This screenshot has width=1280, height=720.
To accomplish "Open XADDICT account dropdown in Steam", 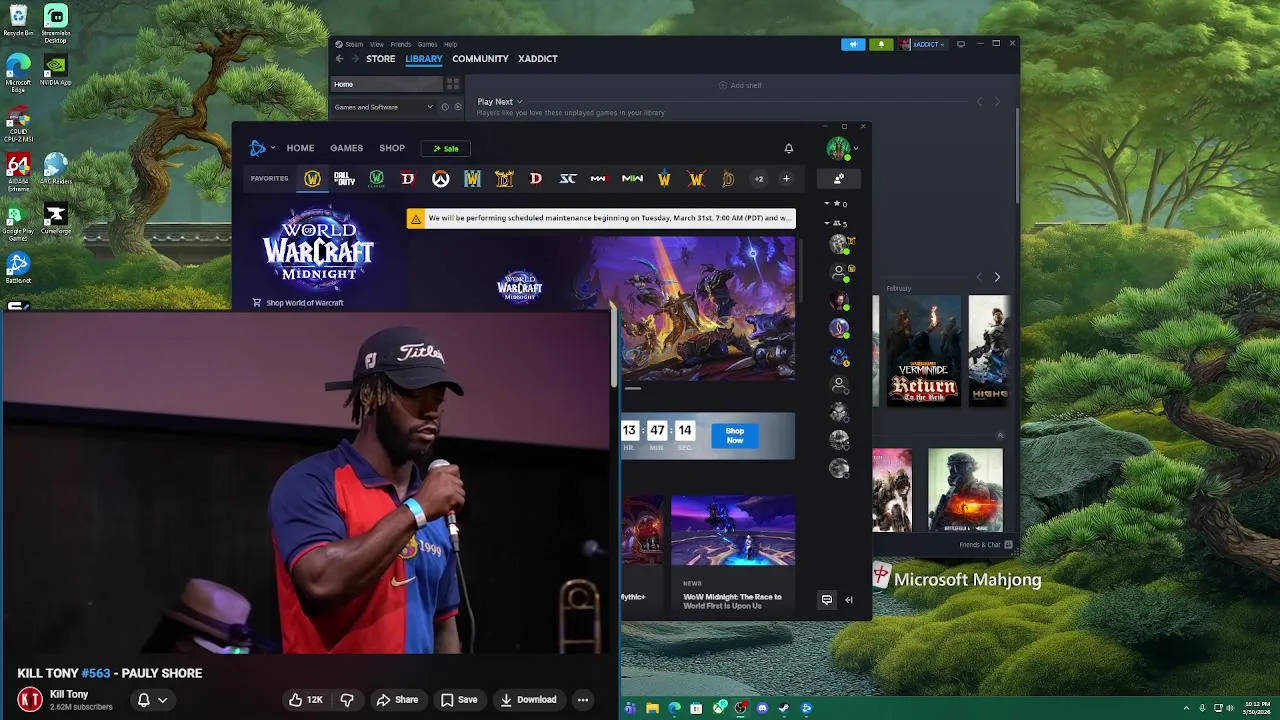I will point(922,44).
